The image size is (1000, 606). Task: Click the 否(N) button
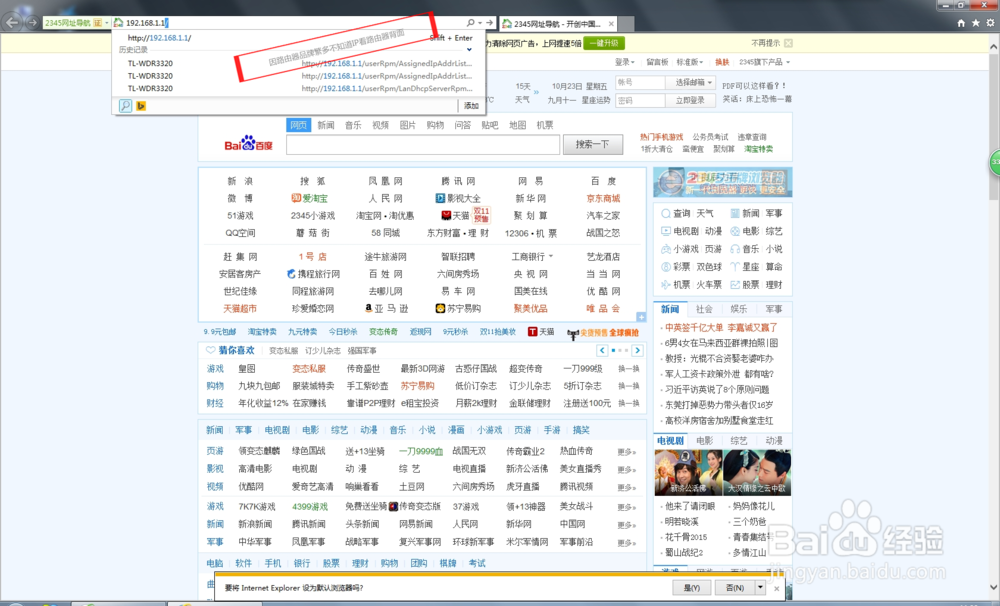(x=735, y=588)
